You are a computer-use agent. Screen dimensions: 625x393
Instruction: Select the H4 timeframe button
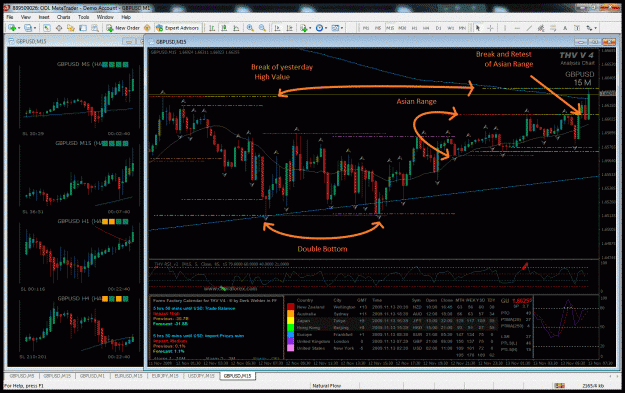click(426, 28)
